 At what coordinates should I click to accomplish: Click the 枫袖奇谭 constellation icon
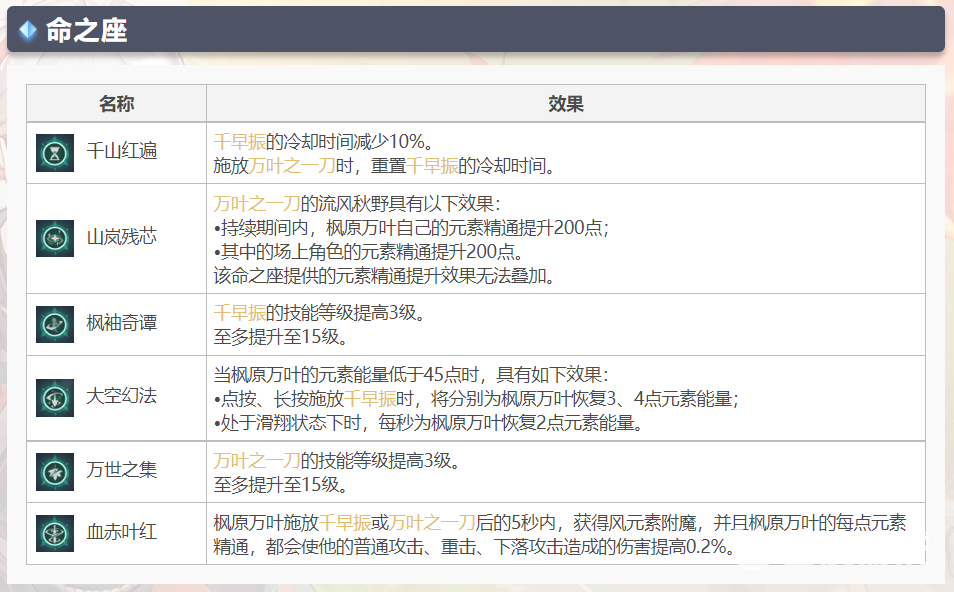coord(55,324)
